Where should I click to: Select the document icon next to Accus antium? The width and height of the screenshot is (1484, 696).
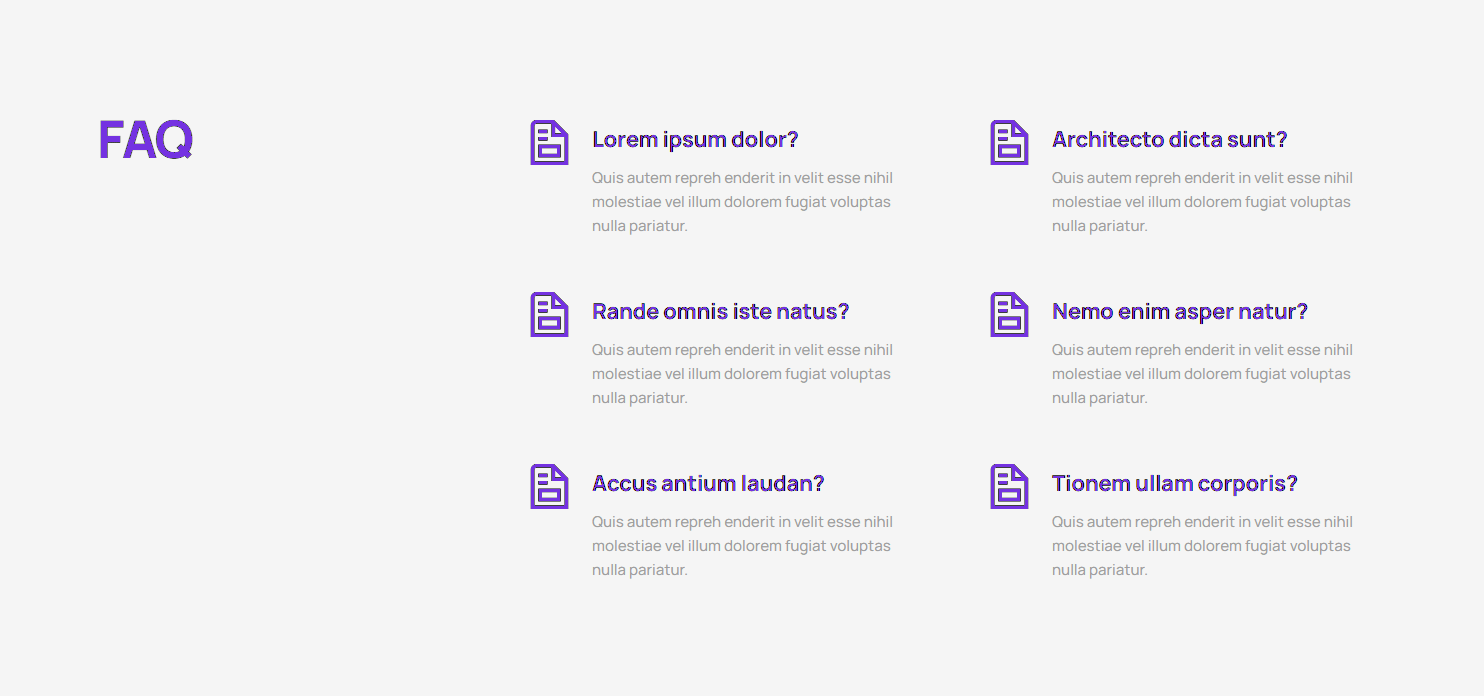(x=549, y=486)
